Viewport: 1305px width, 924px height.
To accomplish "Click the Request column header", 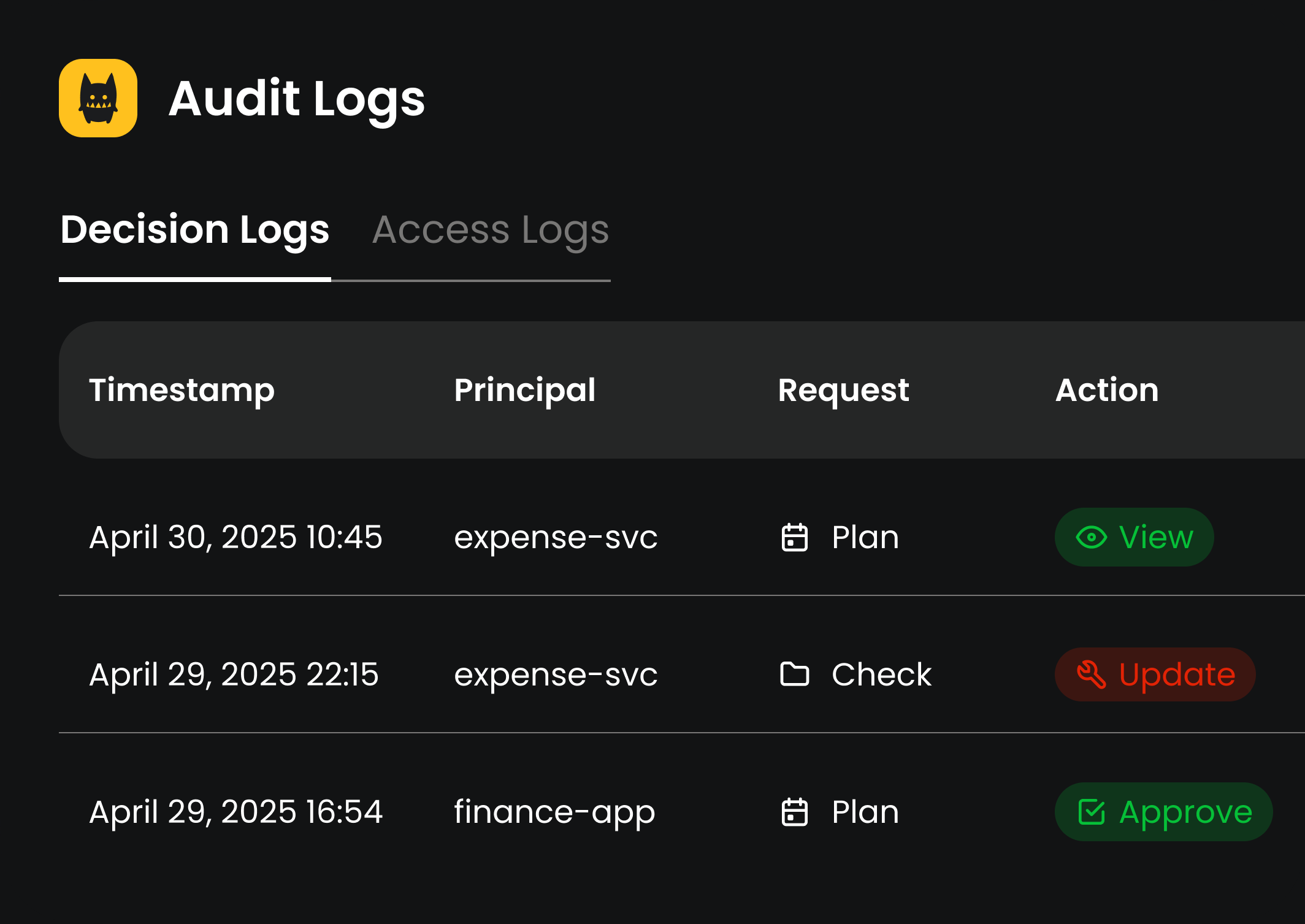I will 843,391.
